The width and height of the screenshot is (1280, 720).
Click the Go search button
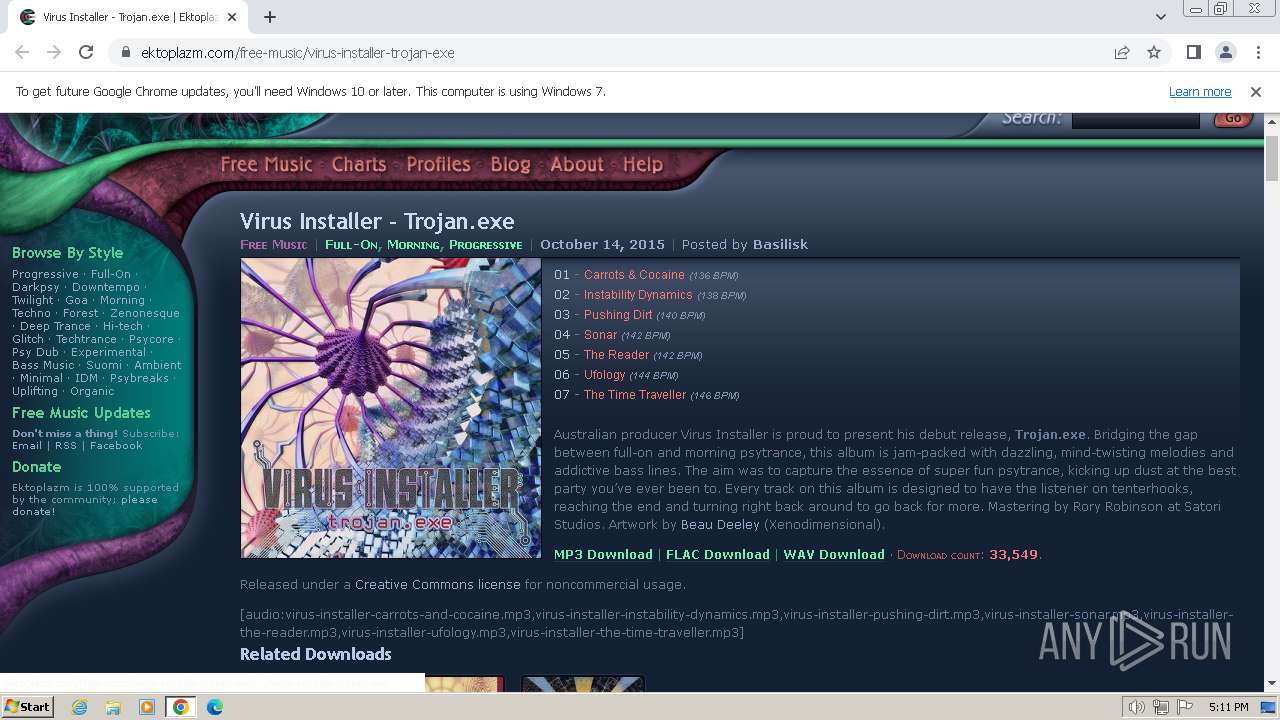pyautogui.click(x=1233, y=118)
